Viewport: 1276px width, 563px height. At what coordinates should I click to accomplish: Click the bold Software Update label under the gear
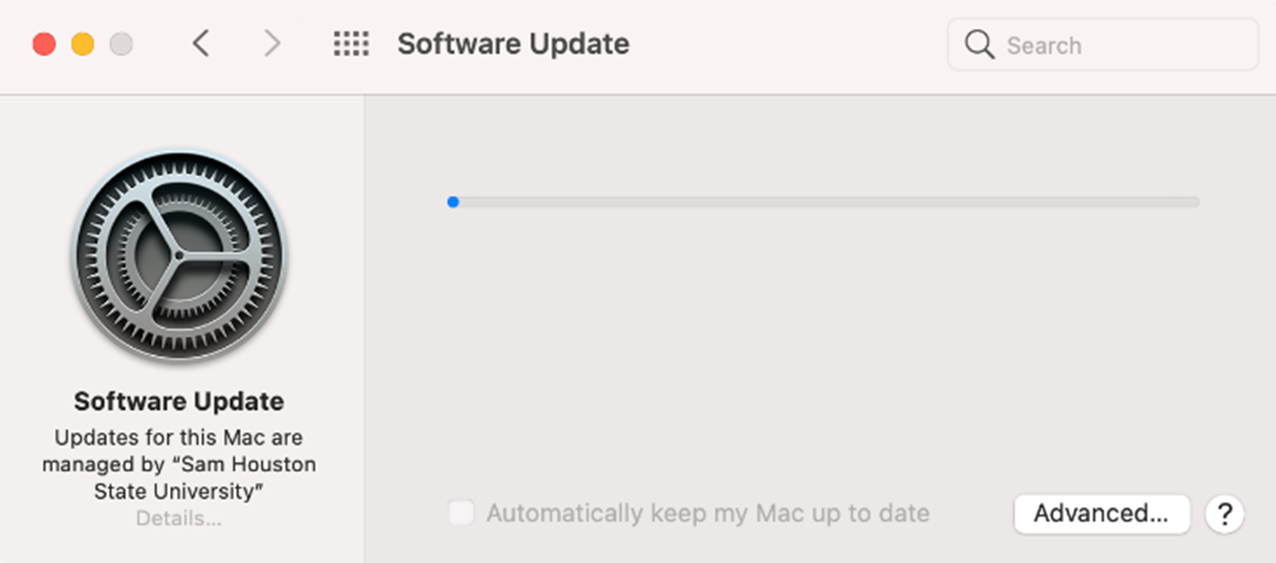[179, 401]
